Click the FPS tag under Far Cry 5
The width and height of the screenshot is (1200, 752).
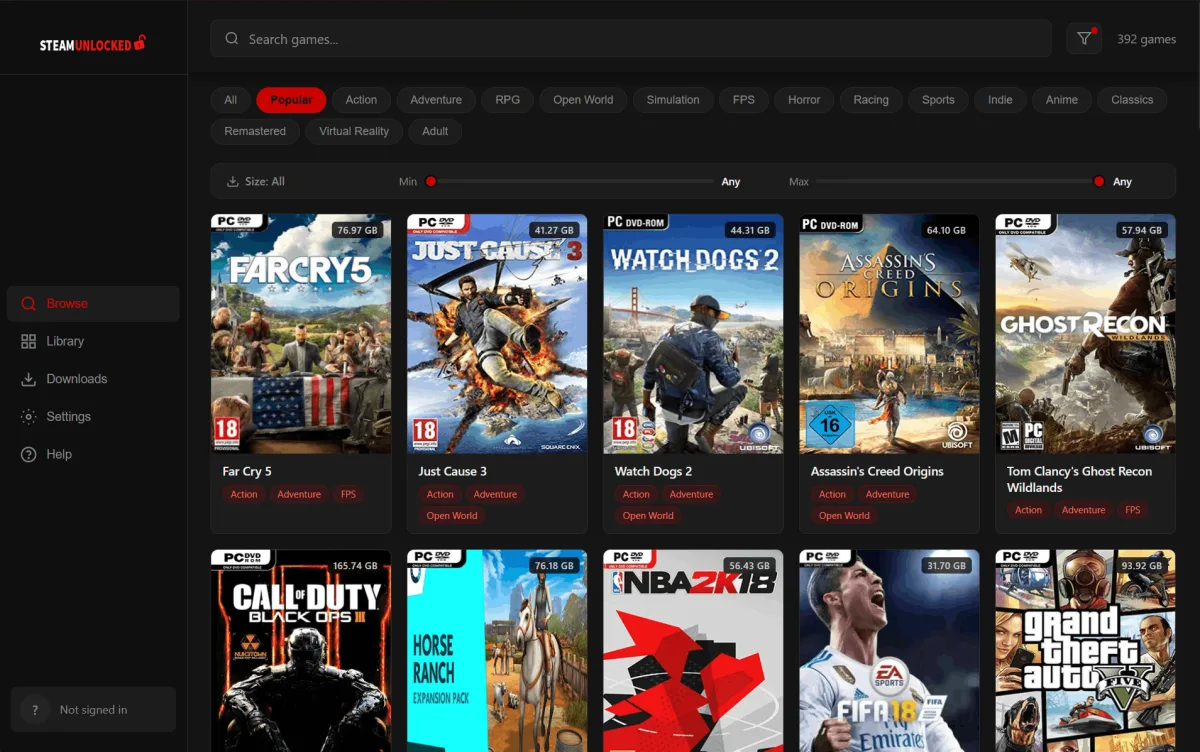click(348, 495)
